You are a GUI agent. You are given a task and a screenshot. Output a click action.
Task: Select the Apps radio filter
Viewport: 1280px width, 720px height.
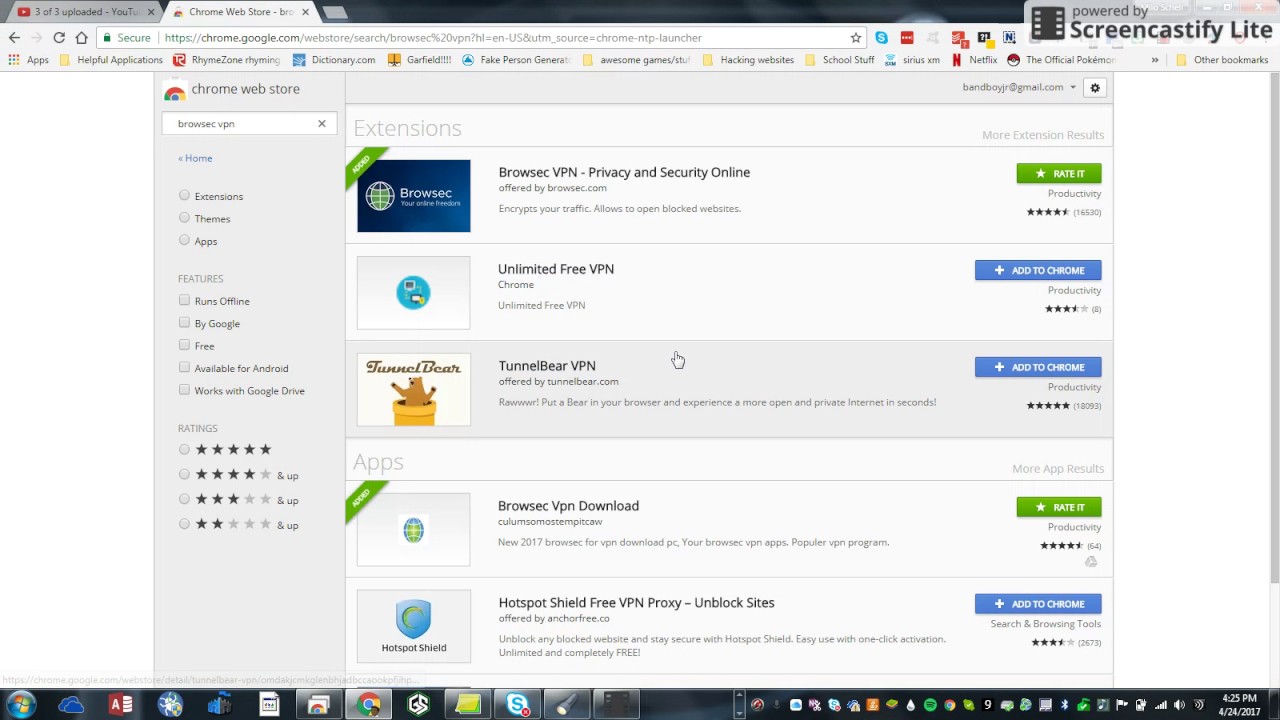[184, 240]
